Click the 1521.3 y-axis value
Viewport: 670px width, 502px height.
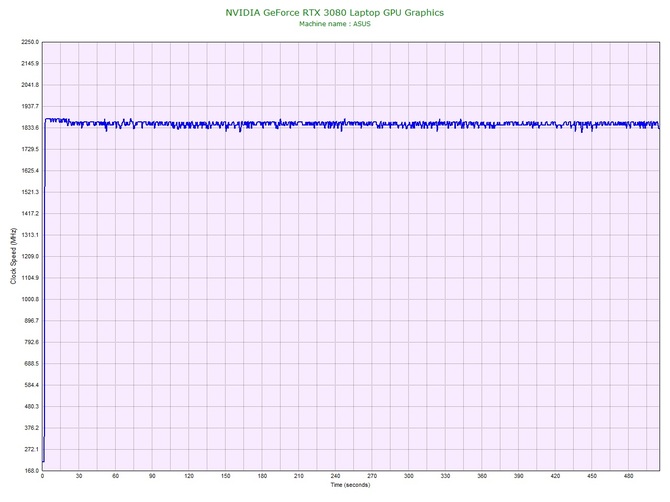pos(30,192)
